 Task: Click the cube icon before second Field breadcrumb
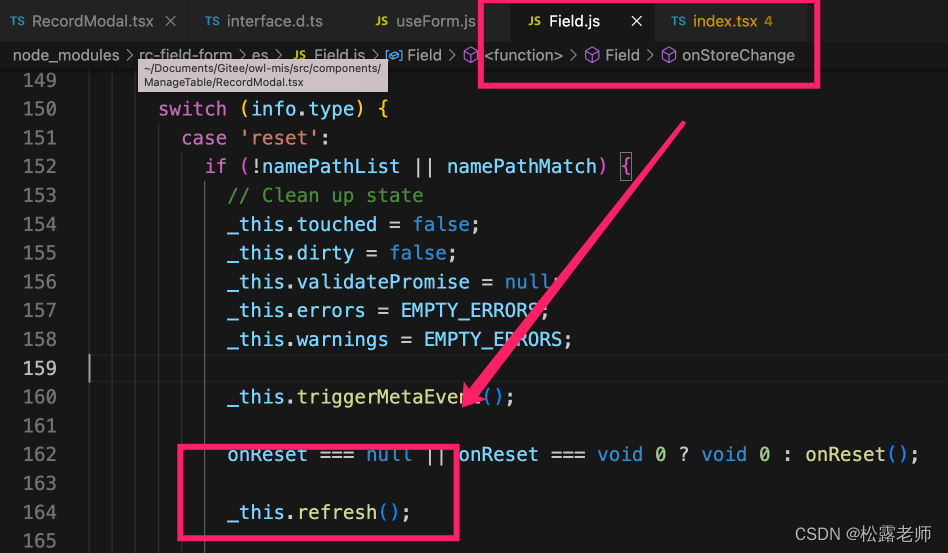[592, 56]
